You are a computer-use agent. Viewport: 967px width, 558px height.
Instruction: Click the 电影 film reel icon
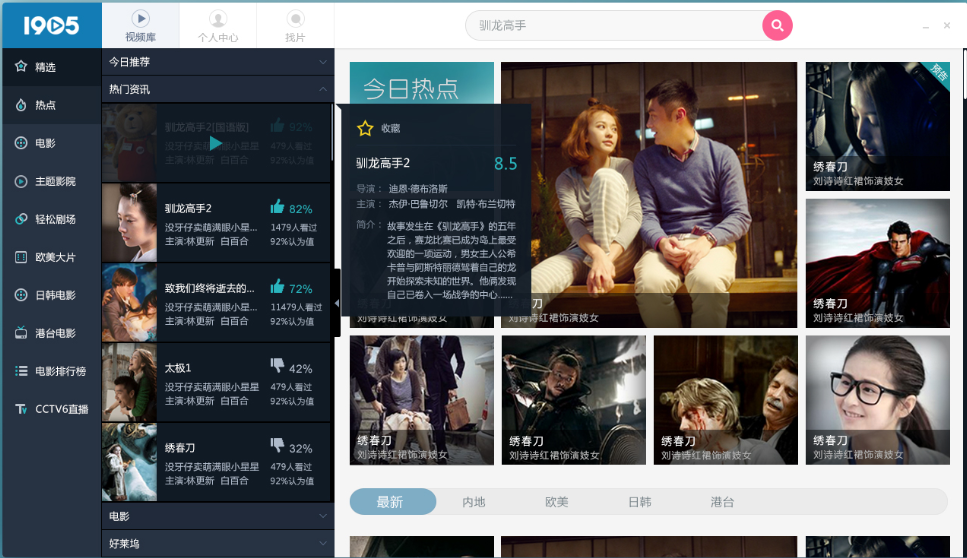pos(21,143)
